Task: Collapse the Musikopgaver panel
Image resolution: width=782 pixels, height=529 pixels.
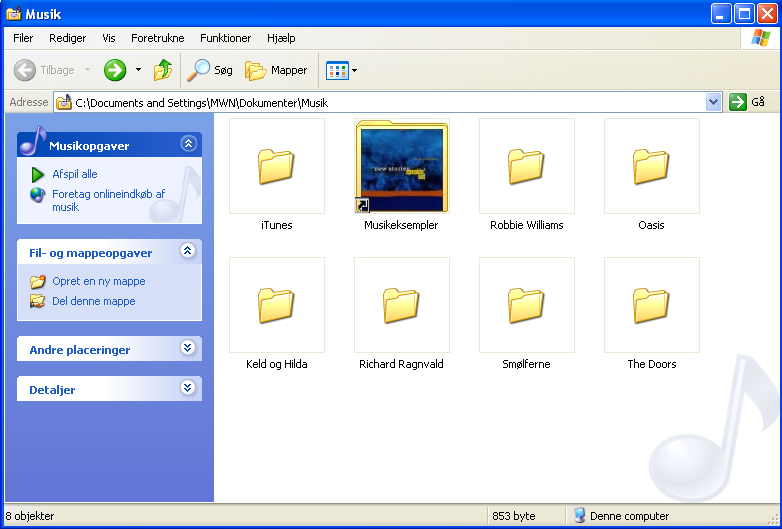Action: (x=187, y=144)
